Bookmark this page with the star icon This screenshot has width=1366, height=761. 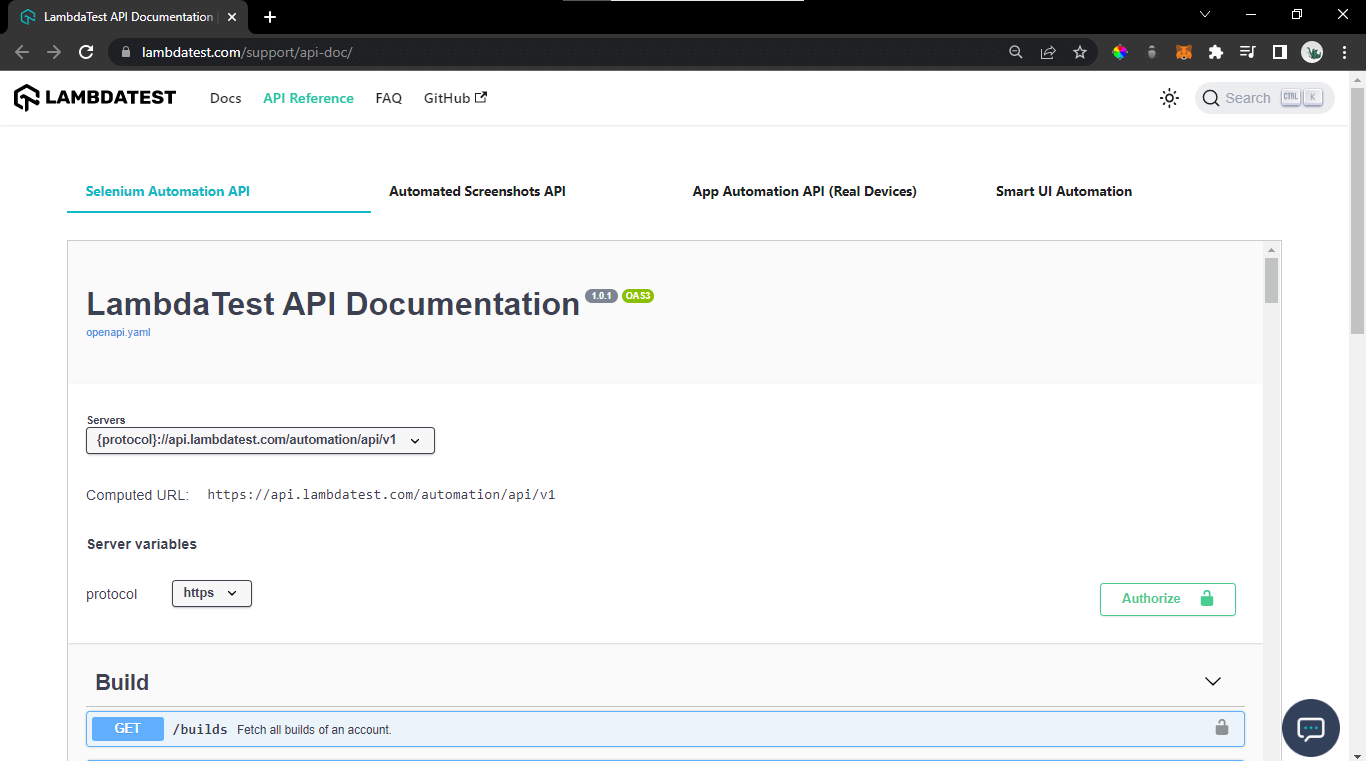pos(1080,52)
